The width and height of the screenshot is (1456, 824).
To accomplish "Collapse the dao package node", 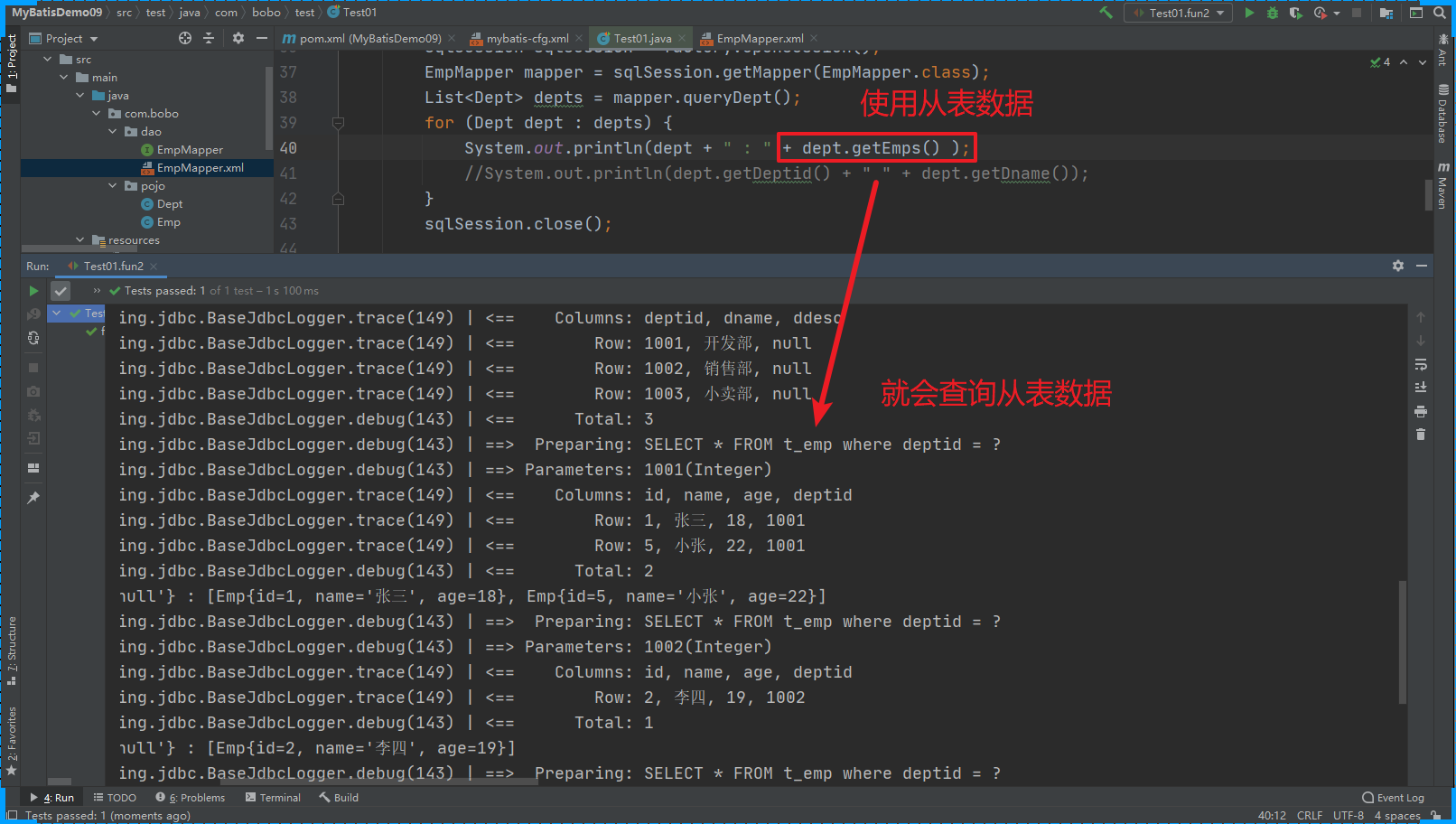I will (113, 131).
